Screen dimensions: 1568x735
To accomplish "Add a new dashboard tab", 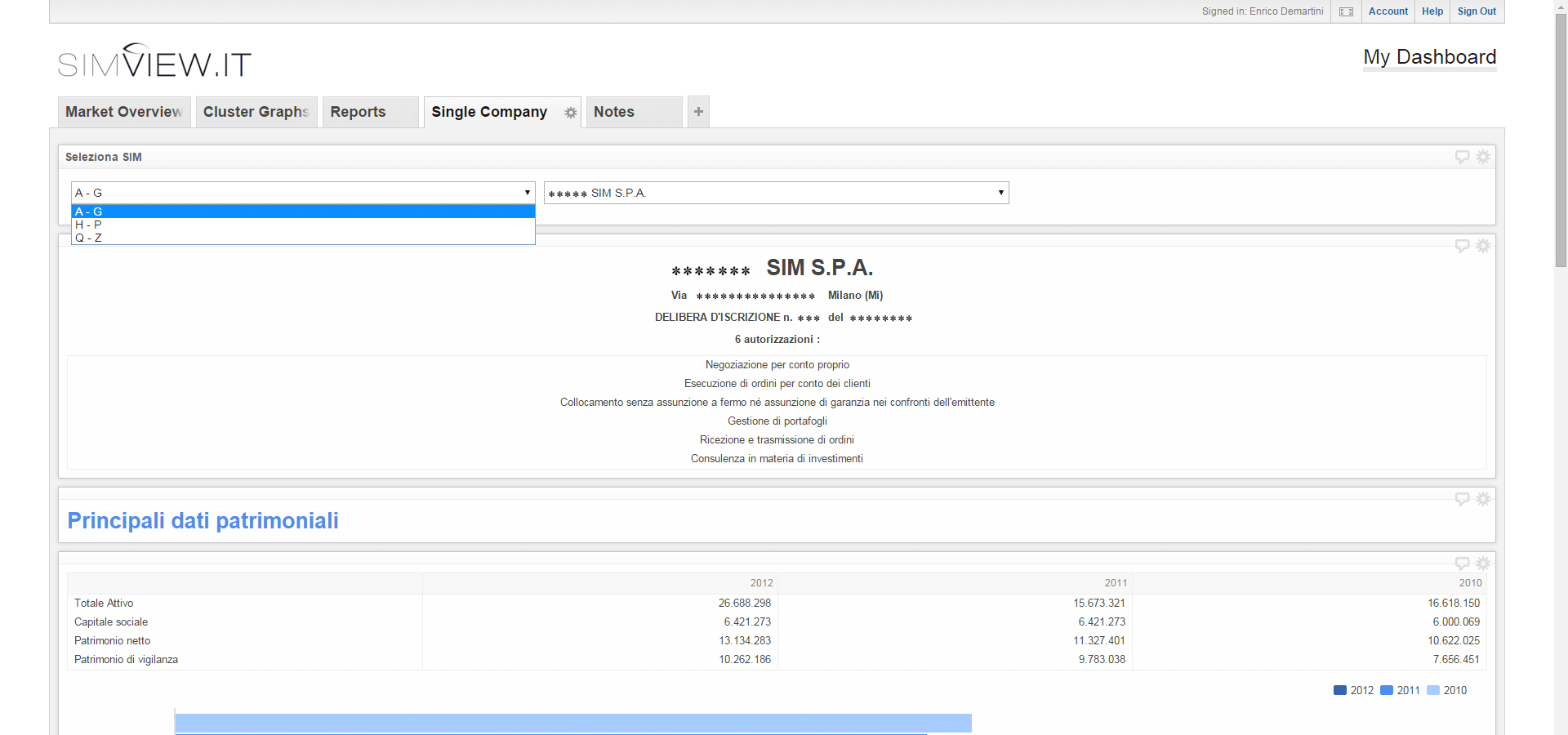I will pyautogui.click(x=698, y=112).
